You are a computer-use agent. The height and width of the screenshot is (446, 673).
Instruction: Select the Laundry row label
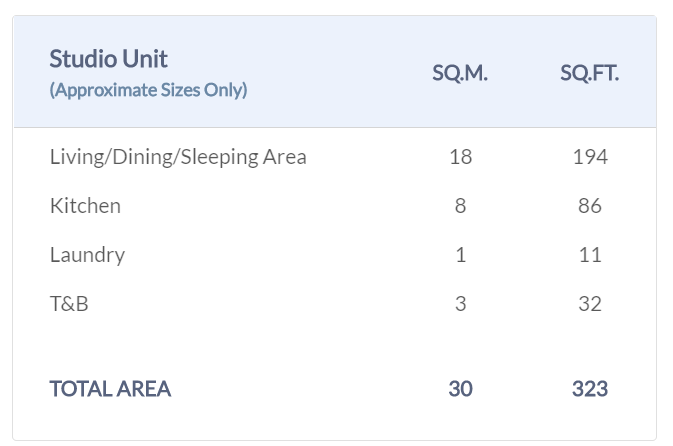tap(87, 255)
